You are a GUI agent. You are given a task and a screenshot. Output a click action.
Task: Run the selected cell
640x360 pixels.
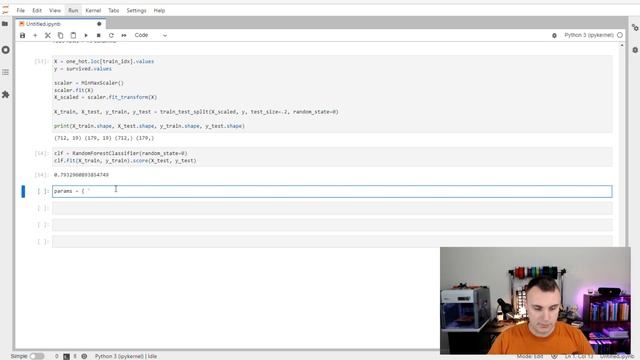coord(86,36)
